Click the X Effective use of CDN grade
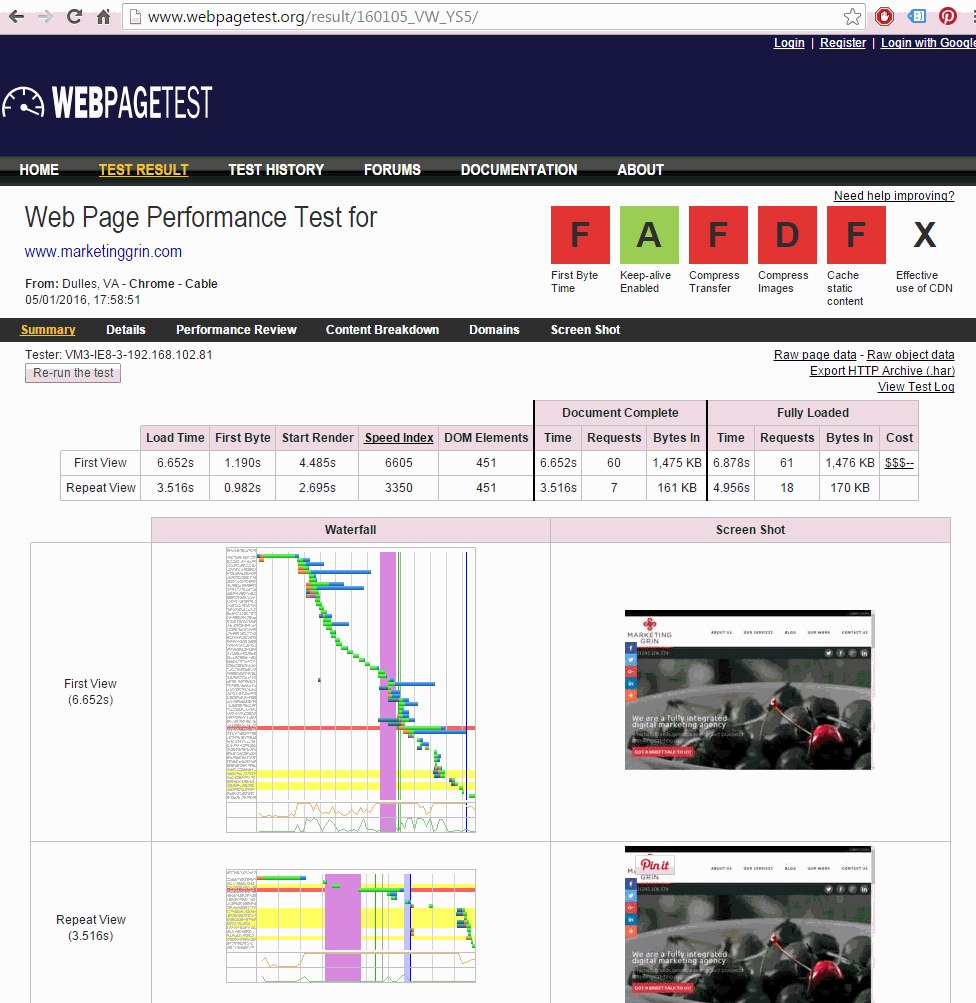The height and width of the screenshot is (1003, 976). pos(924,234)
